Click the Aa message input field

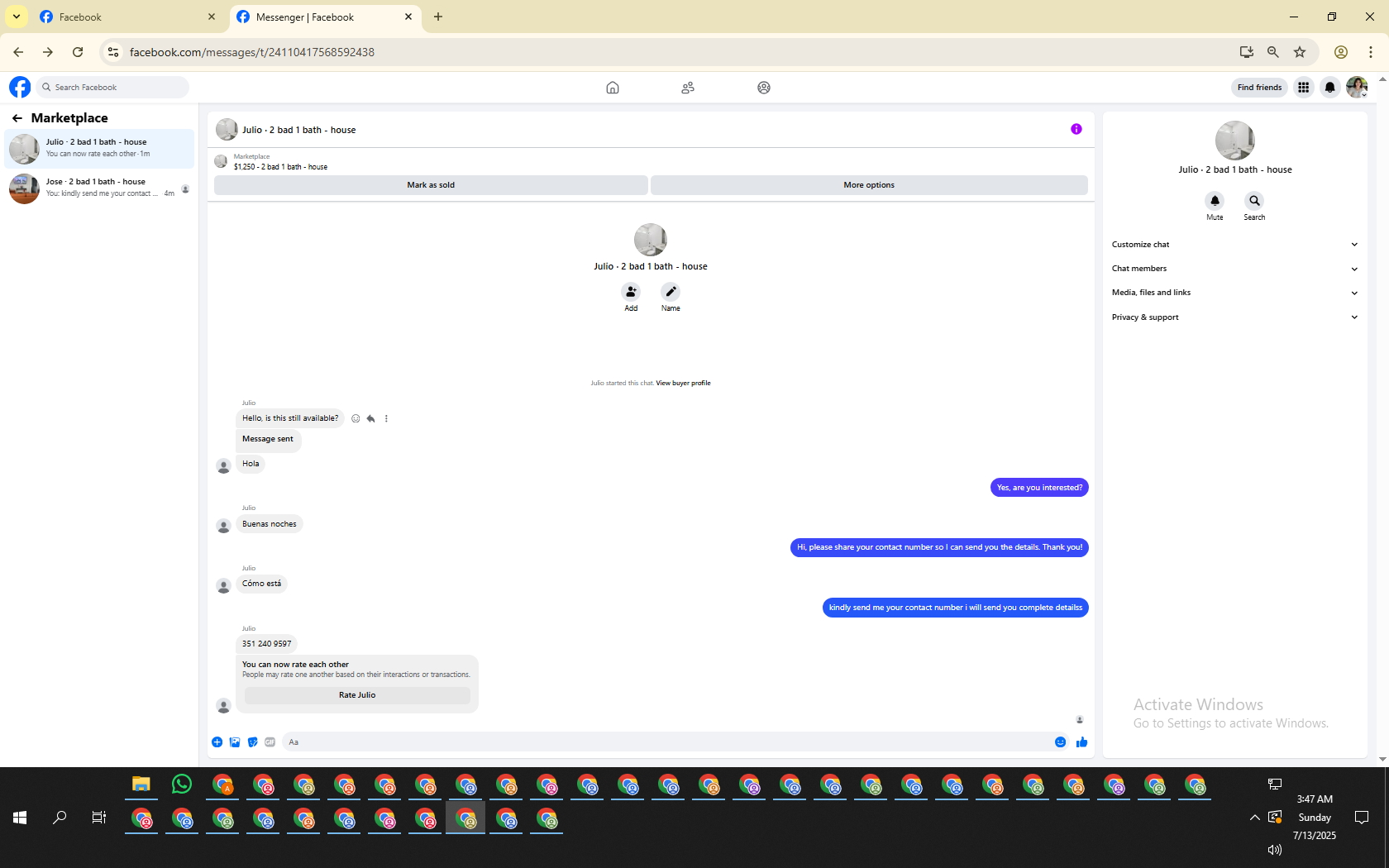pyautogui.click(x=666, y=742)
